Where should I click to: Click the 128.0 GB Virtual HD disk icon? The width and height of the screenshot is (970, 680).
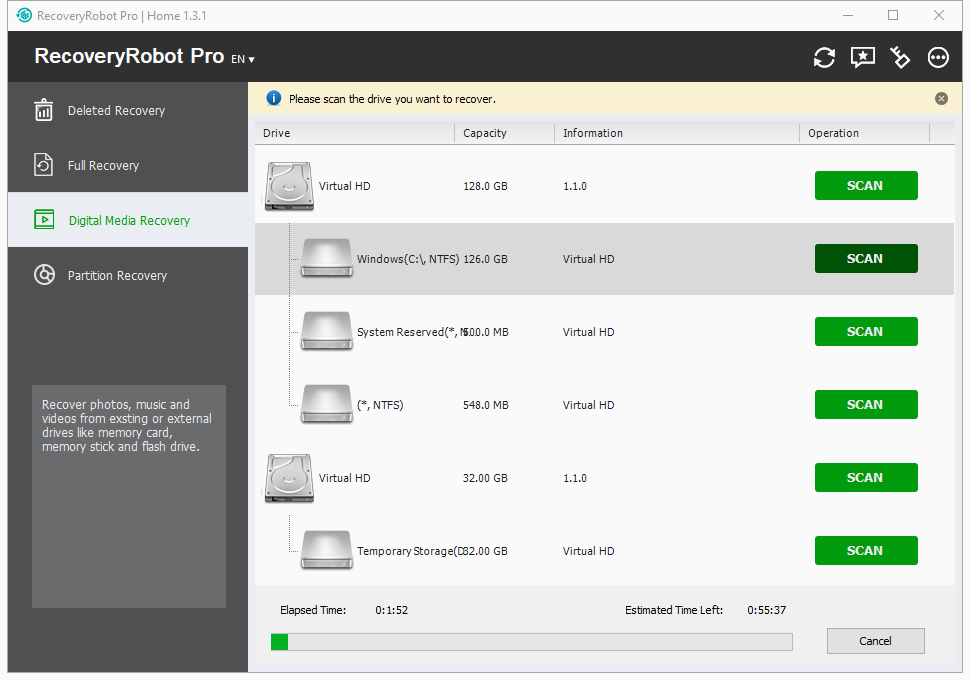point(289,186)
